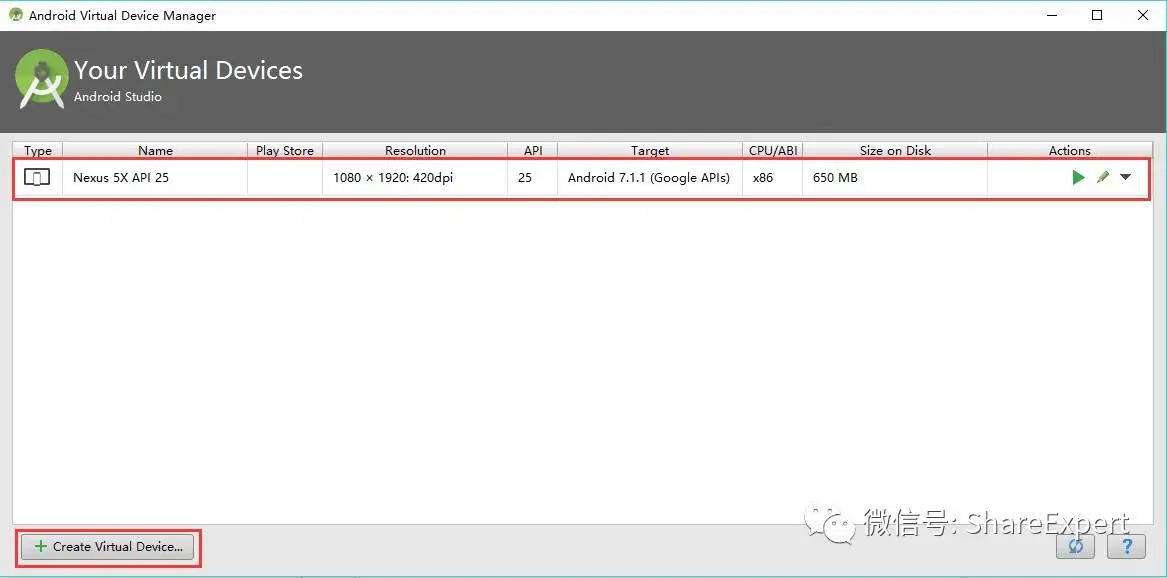Open the help question mark button
Screen dimensions: 1167x578
tap(1126, 547)
